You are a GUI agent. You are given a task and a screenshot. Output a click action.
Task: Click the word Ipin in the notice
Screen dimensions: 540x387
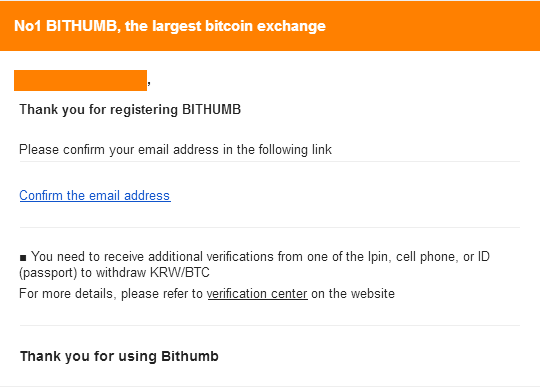(x=379, y=257)
